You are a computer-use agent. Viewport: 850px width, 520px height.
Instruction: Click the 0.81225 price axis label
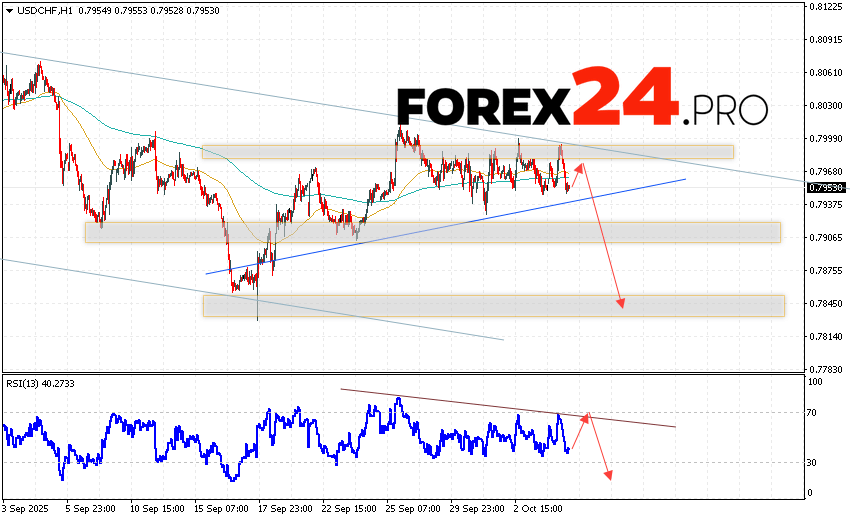[826, 7]
